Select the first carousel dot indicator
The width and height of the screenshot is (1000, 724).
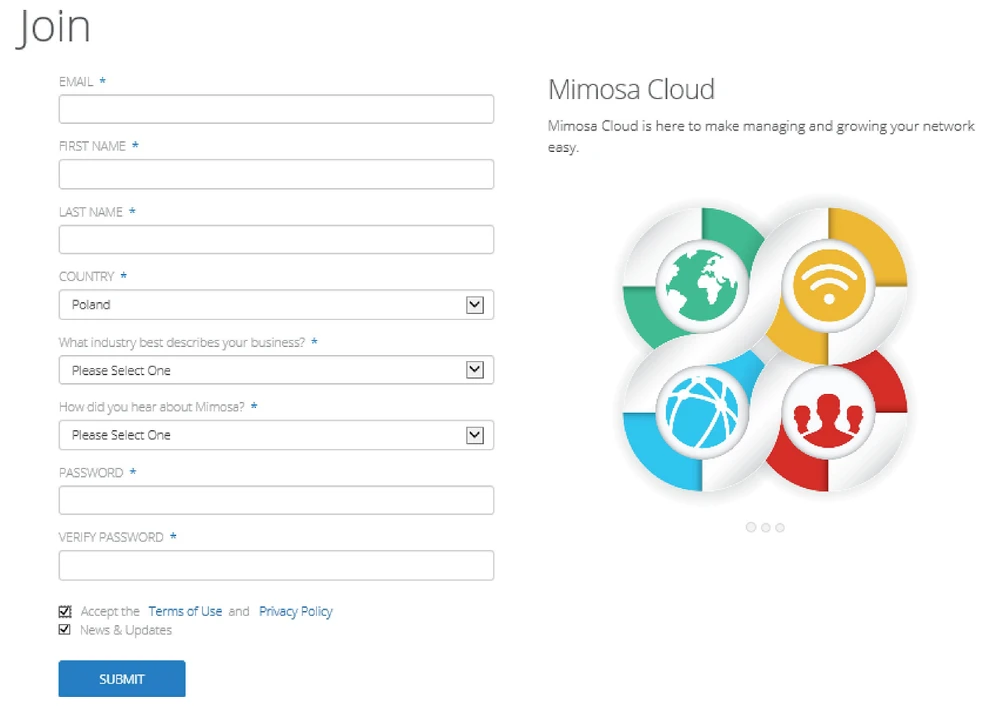pos(751,527)
